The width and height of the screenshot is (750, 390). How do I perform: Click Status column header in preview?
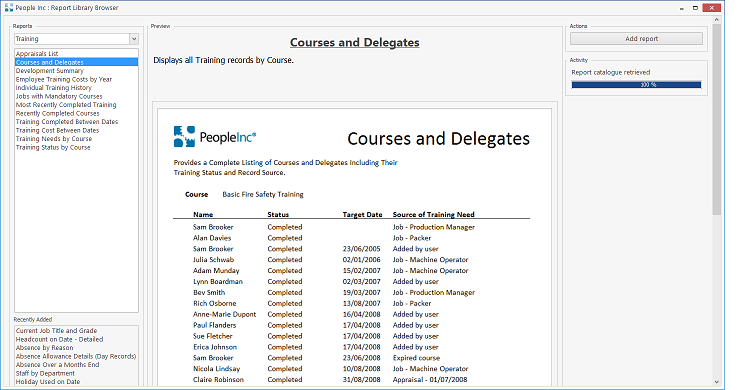278,214
